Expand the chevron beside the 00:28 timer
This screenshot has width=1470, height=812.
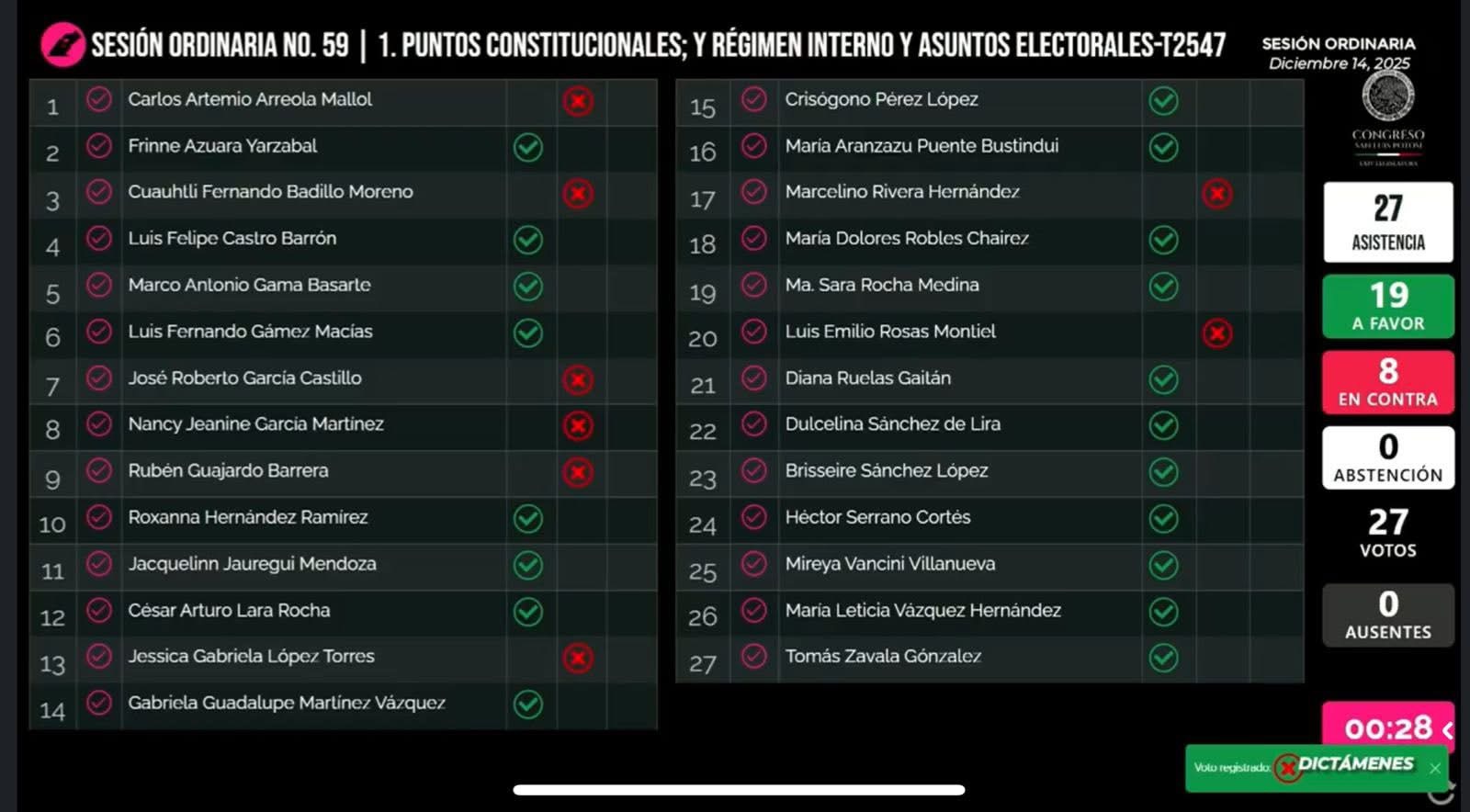point(1447,729)
